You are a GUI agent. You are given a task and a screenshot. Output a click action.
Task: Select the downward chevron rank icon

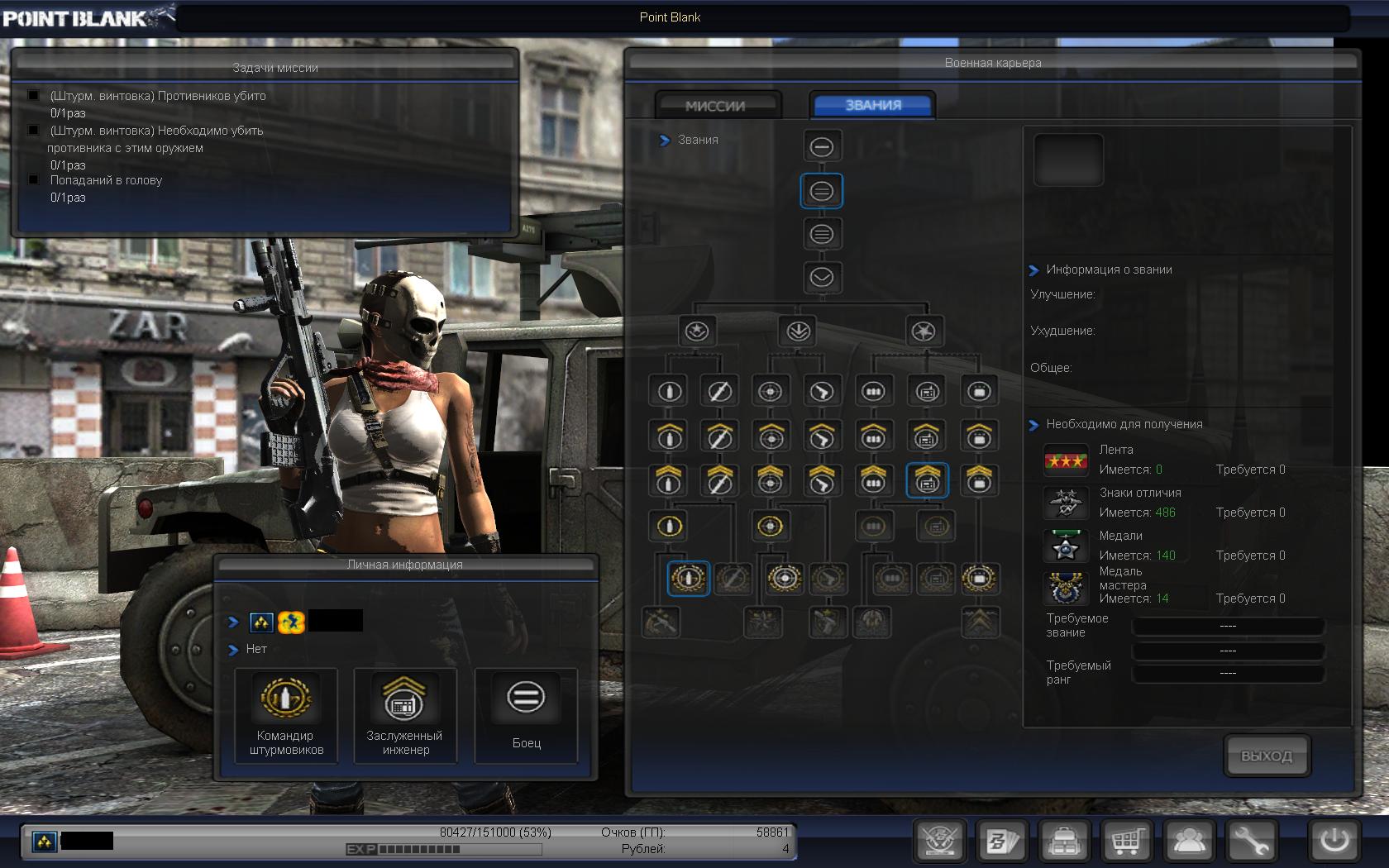(x=821, y=277)
